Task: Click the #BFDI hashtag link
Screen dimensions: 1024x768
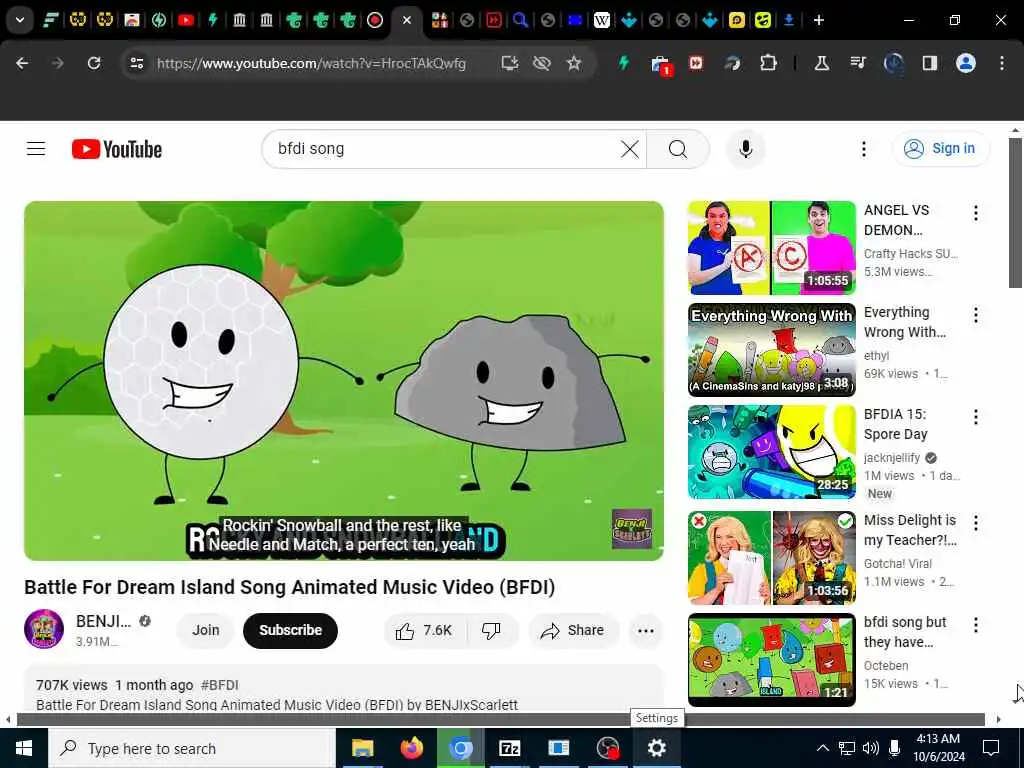Action: click(219, 685)
